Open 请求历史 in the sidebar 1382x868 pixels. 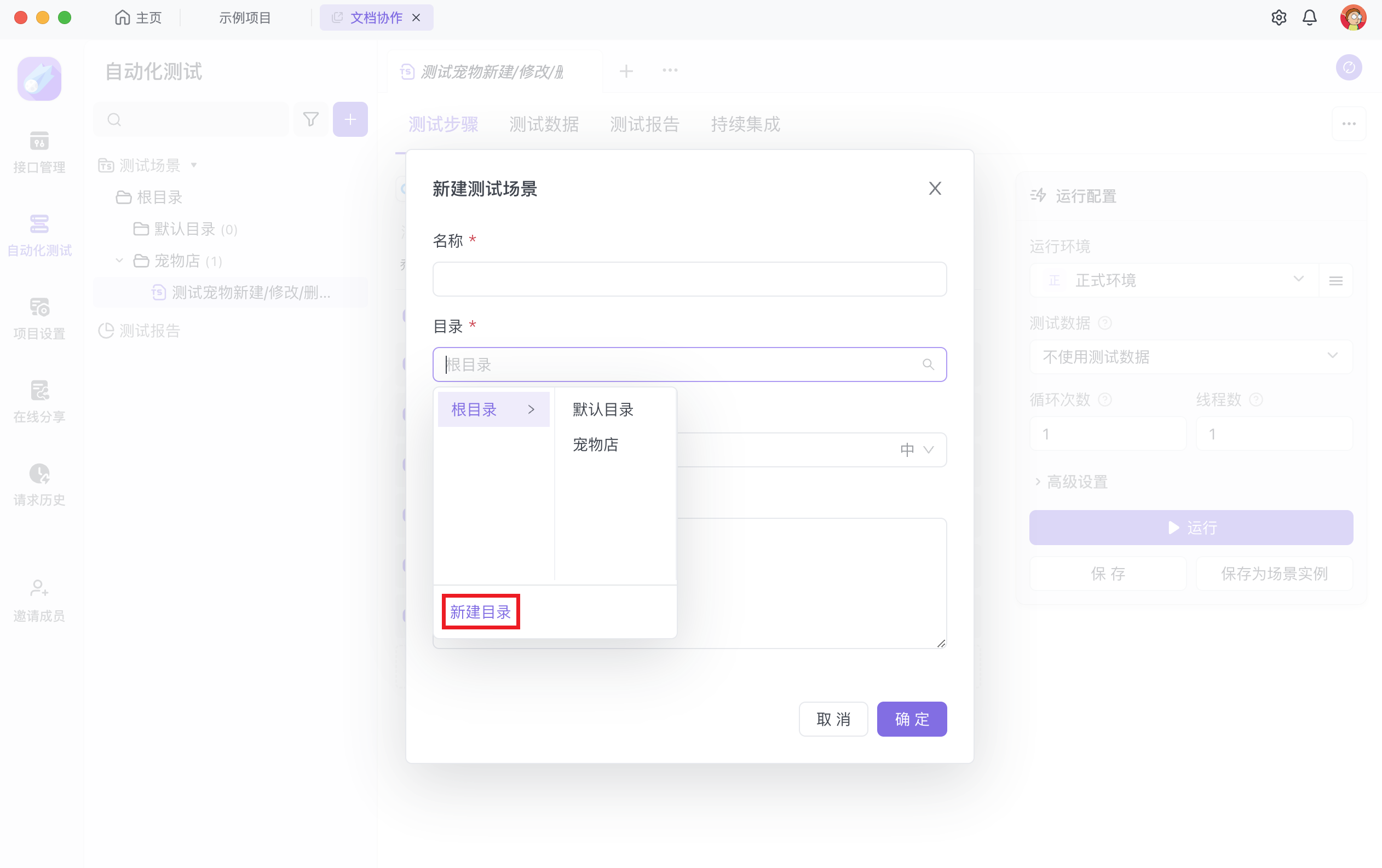pyautogui.click(x=39, y=484)
